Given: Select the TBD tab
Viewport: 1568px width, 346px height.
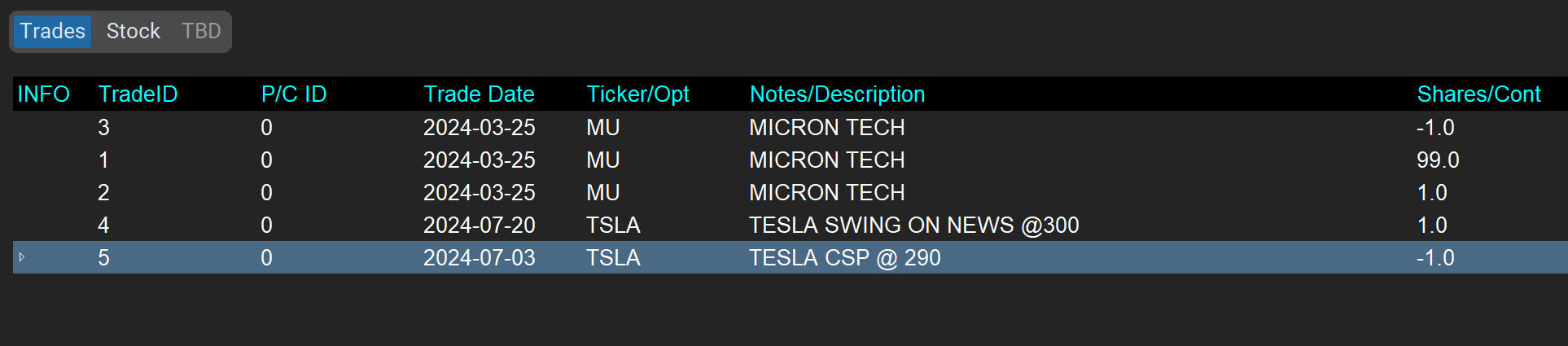Looking at the screenshot, I should pyautogui.click(x=201, y=32).
